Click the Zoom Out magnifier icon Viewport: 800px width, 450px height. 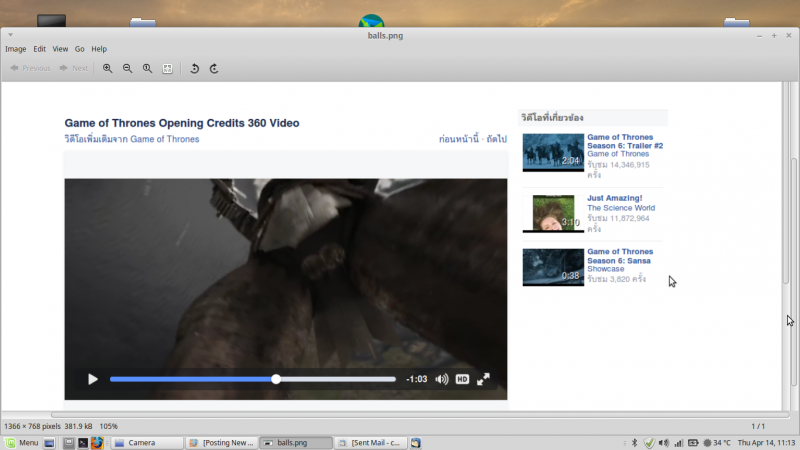coord(128,68)
